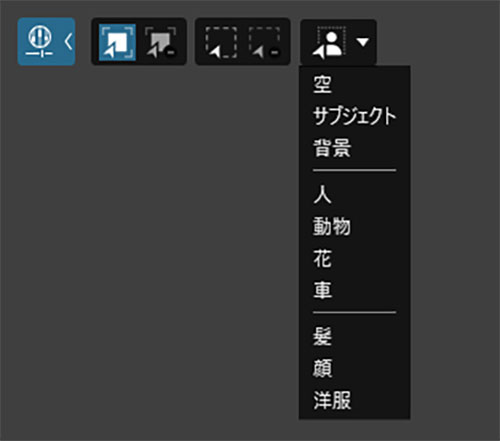Open the subject selection dropdown arrow
The height and width of the screenshot is (441, 500).
(x=362, y=42)
